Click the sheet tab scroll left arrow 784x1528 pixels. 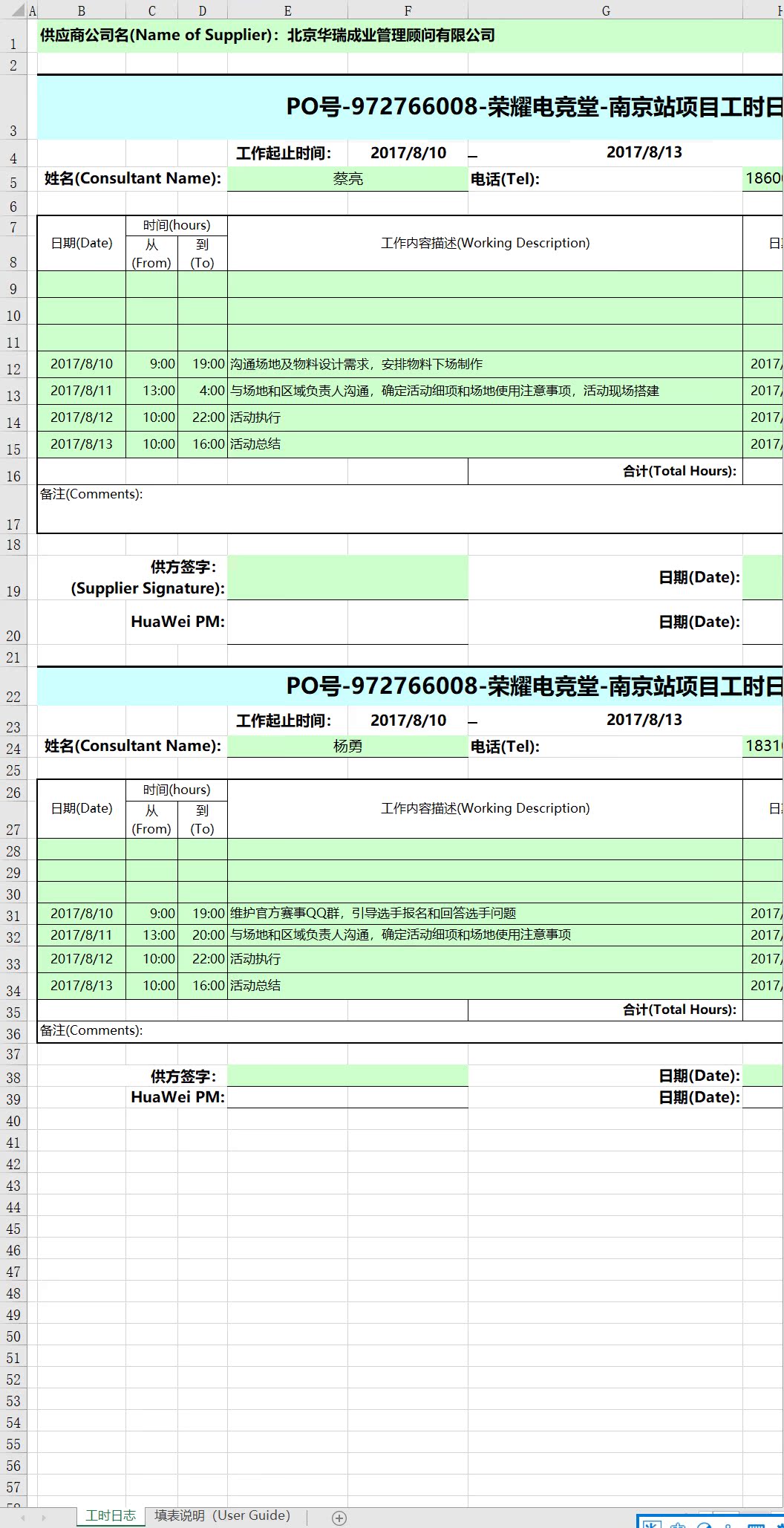click(22, 1518)
